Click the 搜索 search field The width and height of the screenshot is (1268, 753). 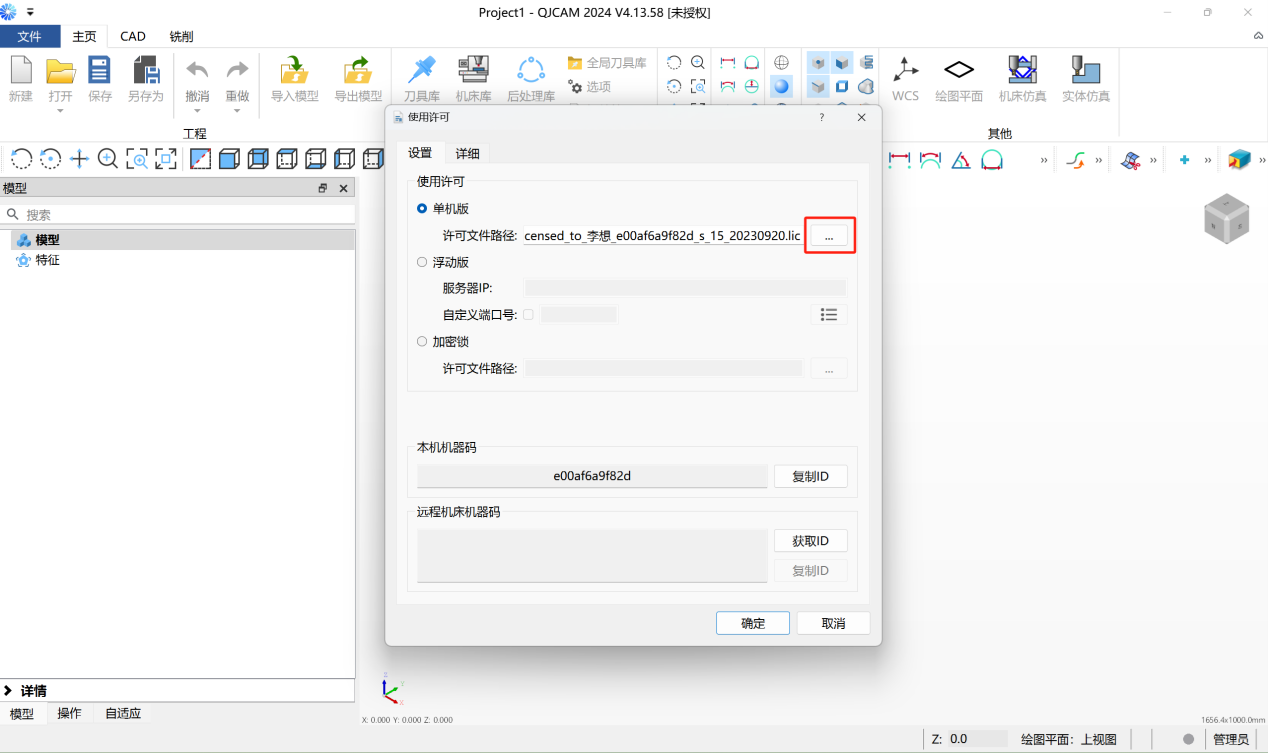(180, 214)
